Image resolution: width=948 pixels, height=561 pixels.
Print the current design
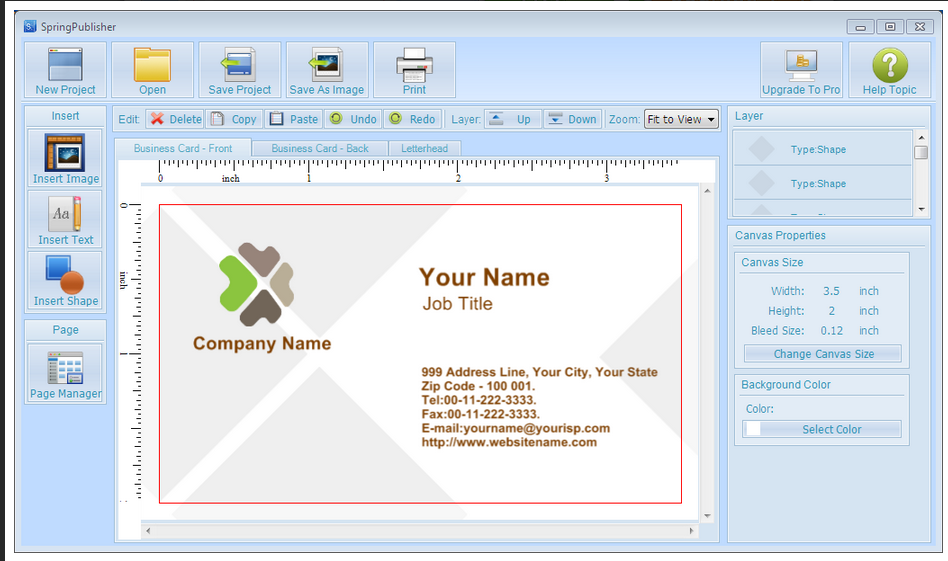tap(414, 70)
